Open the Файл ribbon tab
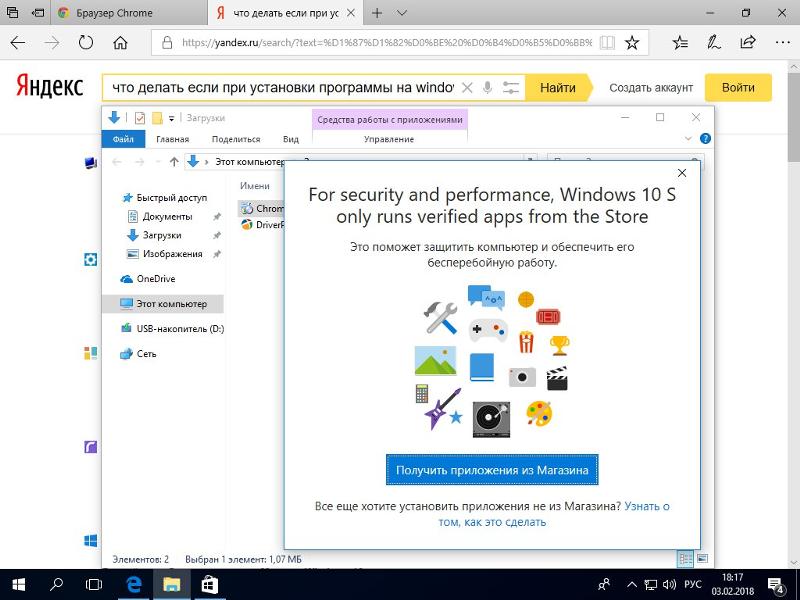This screenshot has width=800, height=600. tap(123, 139)
